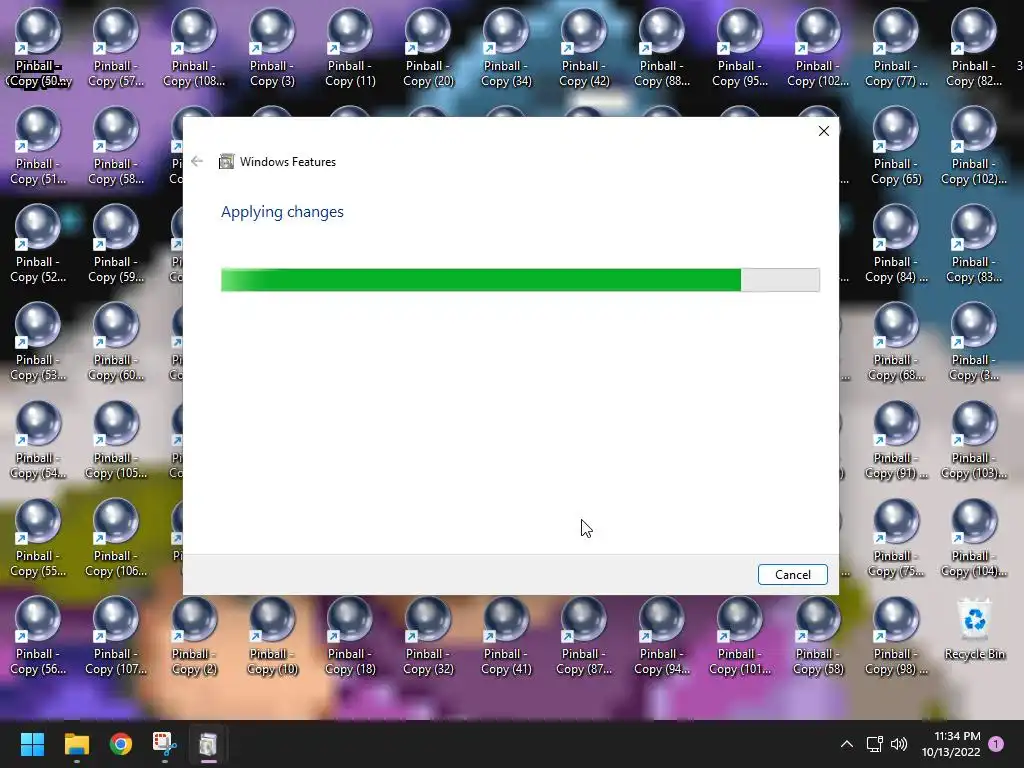Select Pinball - Copy (82 shortcut

tap(974, 49)
